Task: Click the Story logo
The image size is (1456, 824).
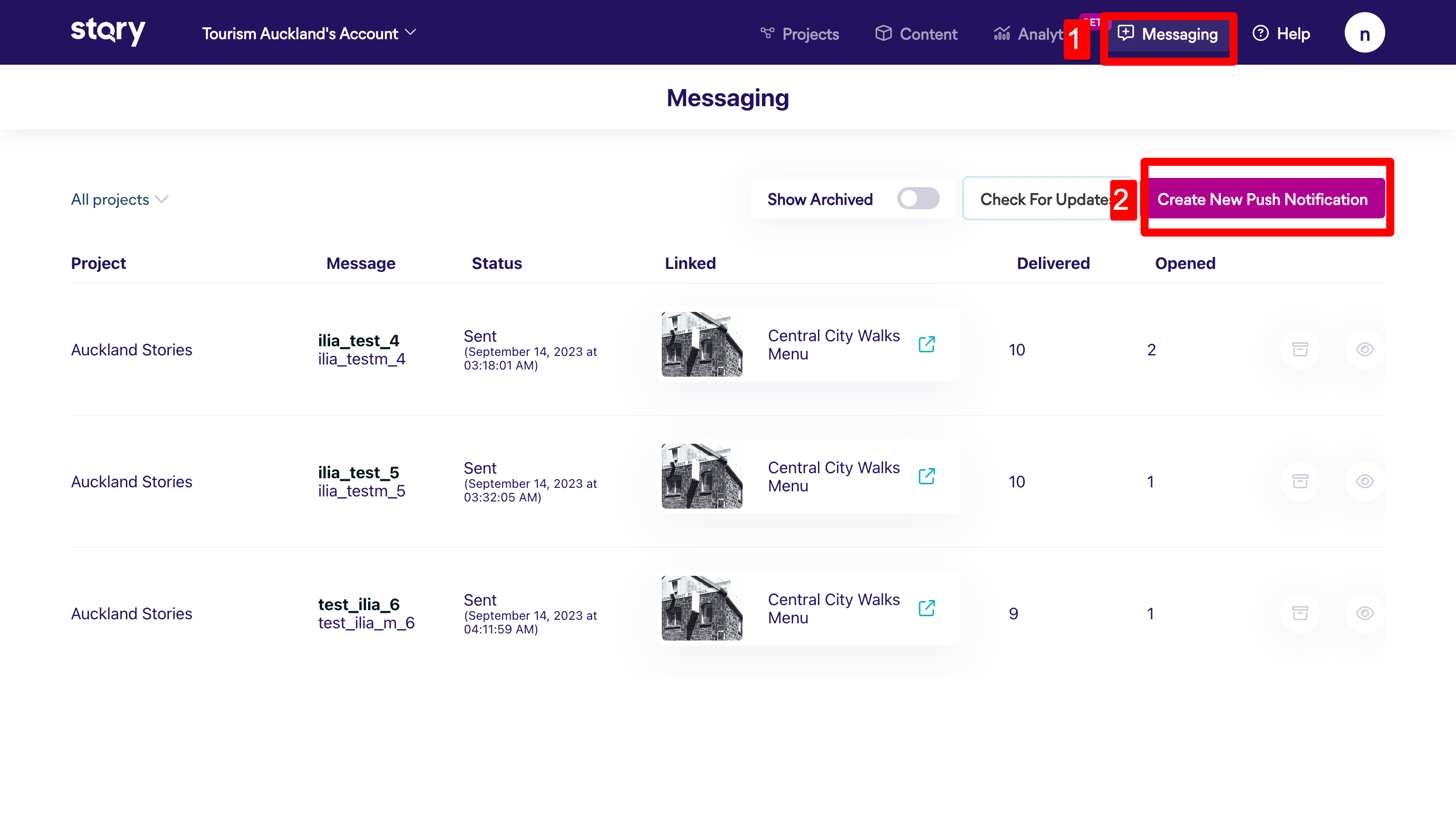Action: tap(108, 32)
